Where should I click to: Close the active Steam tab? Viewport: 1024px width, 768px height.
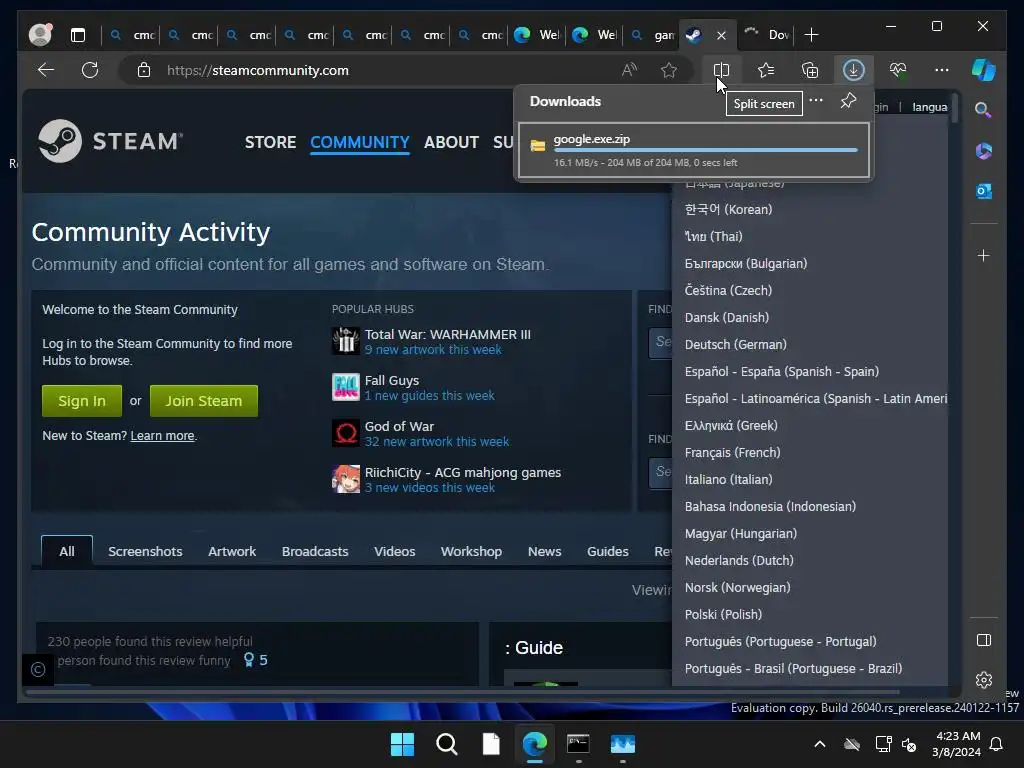721,35
